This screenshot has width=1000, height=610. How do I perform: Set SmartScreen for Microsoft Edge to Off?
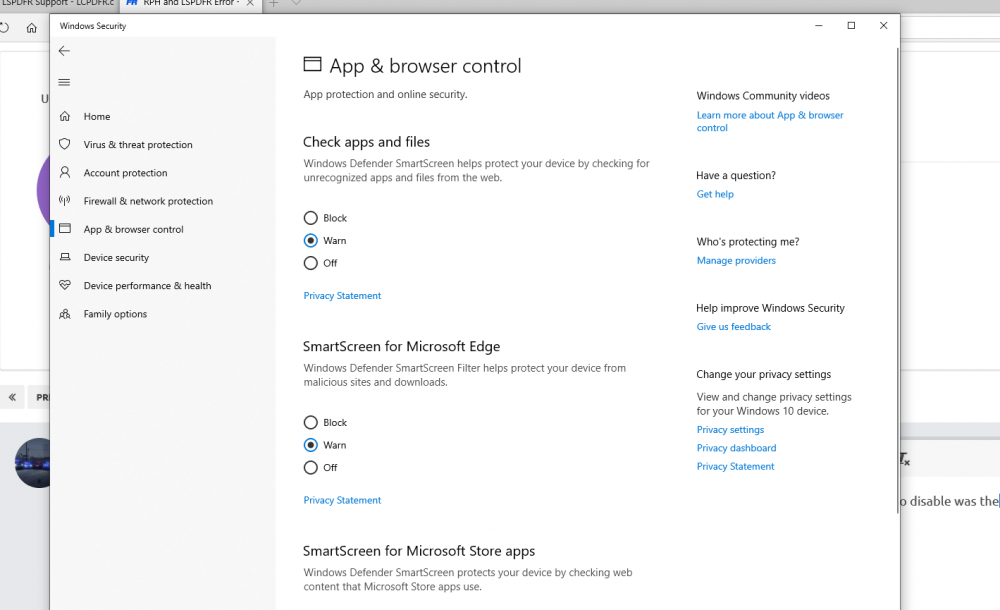[311, 468]
